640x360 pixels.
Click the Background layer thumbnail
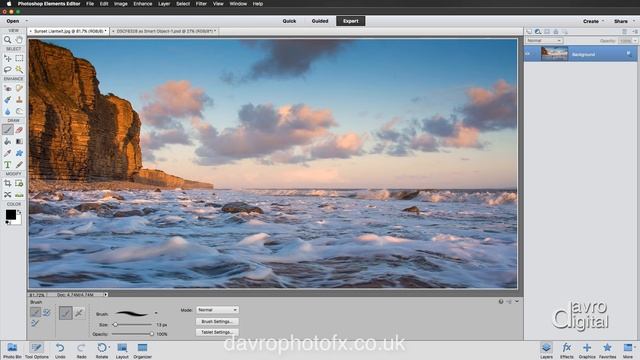coord(554,53)
